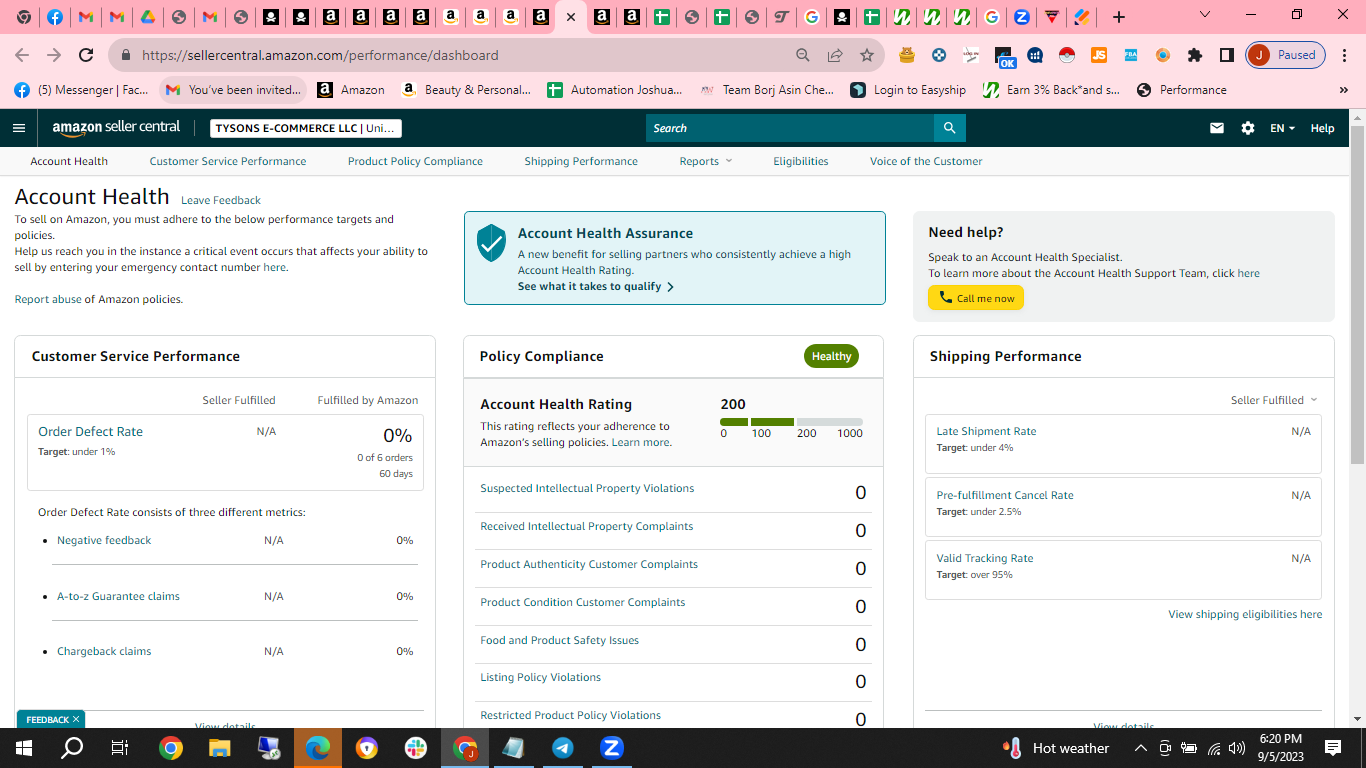This screenshot has height=768, width=1366.
Task: Click the Seller Central Search field
Action: [x=790, y=128]
